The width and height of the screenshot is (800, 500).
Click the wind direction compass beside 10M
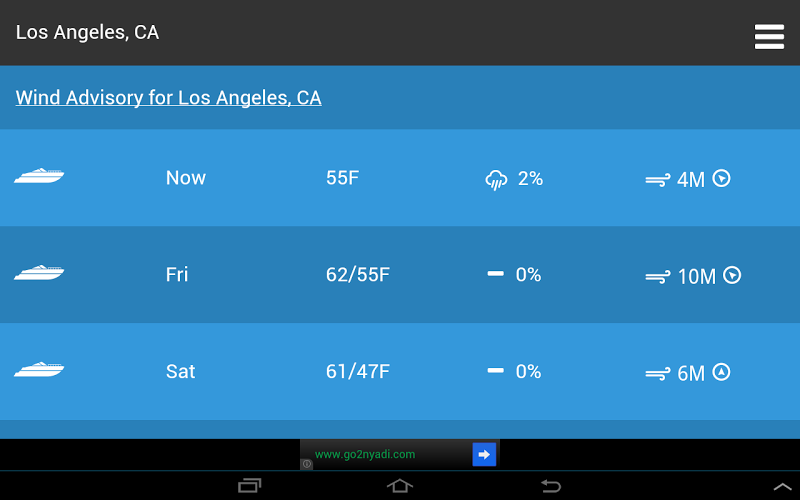732,275
